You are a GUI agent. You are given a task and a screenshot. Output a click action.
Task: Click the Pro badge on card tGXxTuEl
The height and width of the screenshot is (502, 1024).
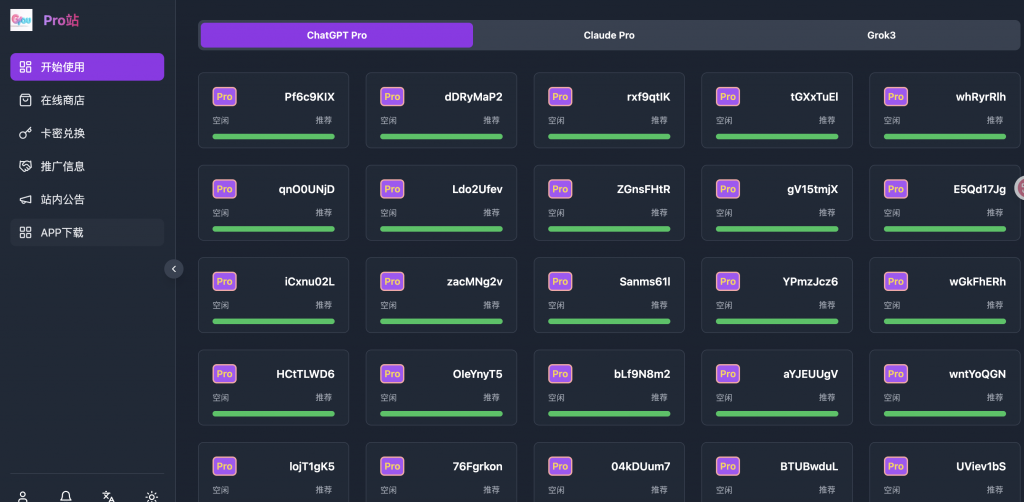[x=728, y=97]
